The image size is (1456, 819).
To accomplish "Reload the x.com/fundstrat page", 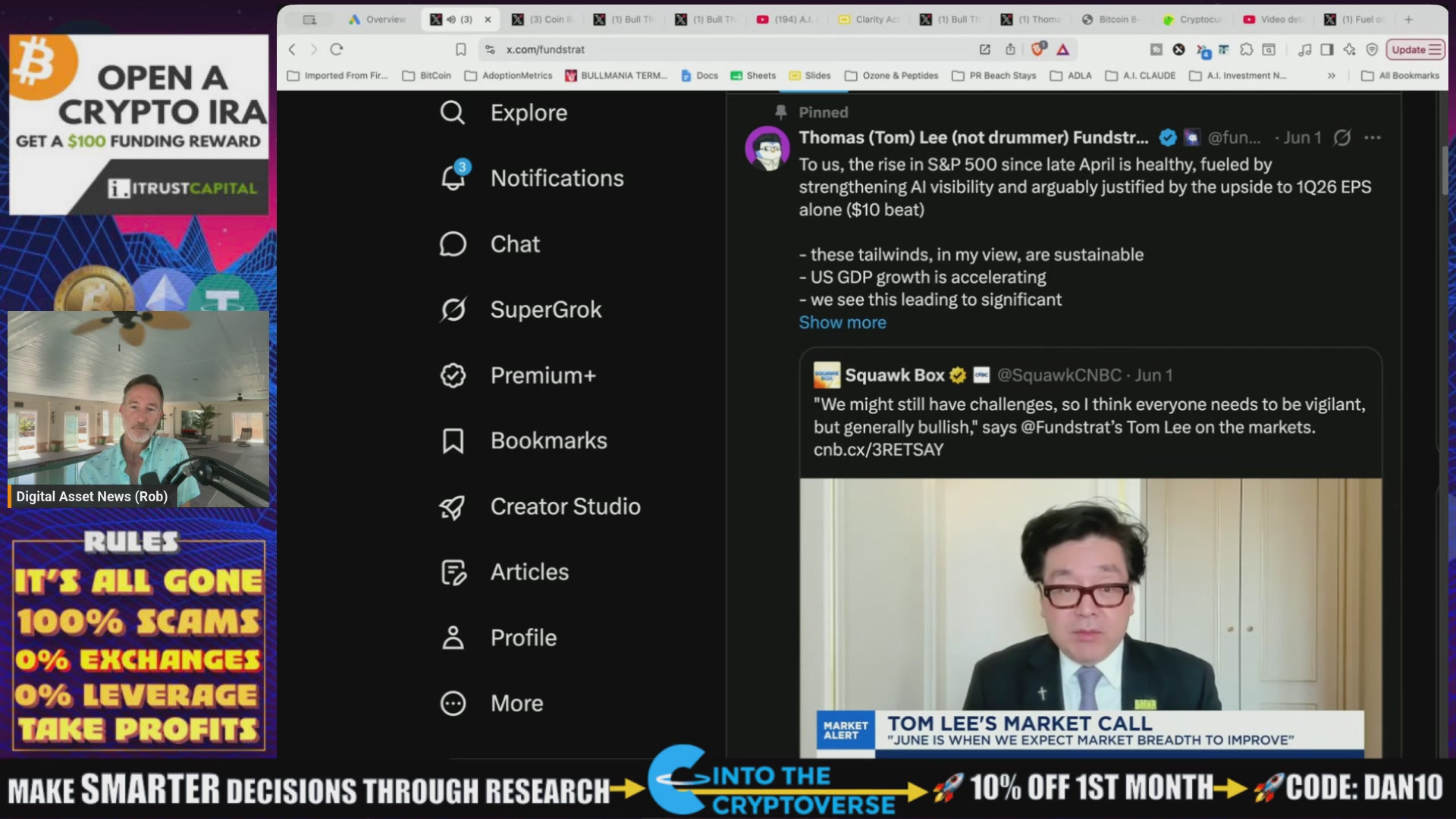I will coord(337,49).
